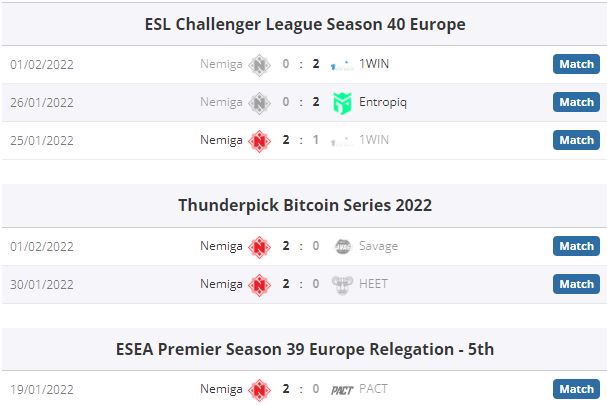This screenshot has height=405, width=607.
Task: Open ESEA Premier Season 39 Relegation heading
Action: coord(305,349)
